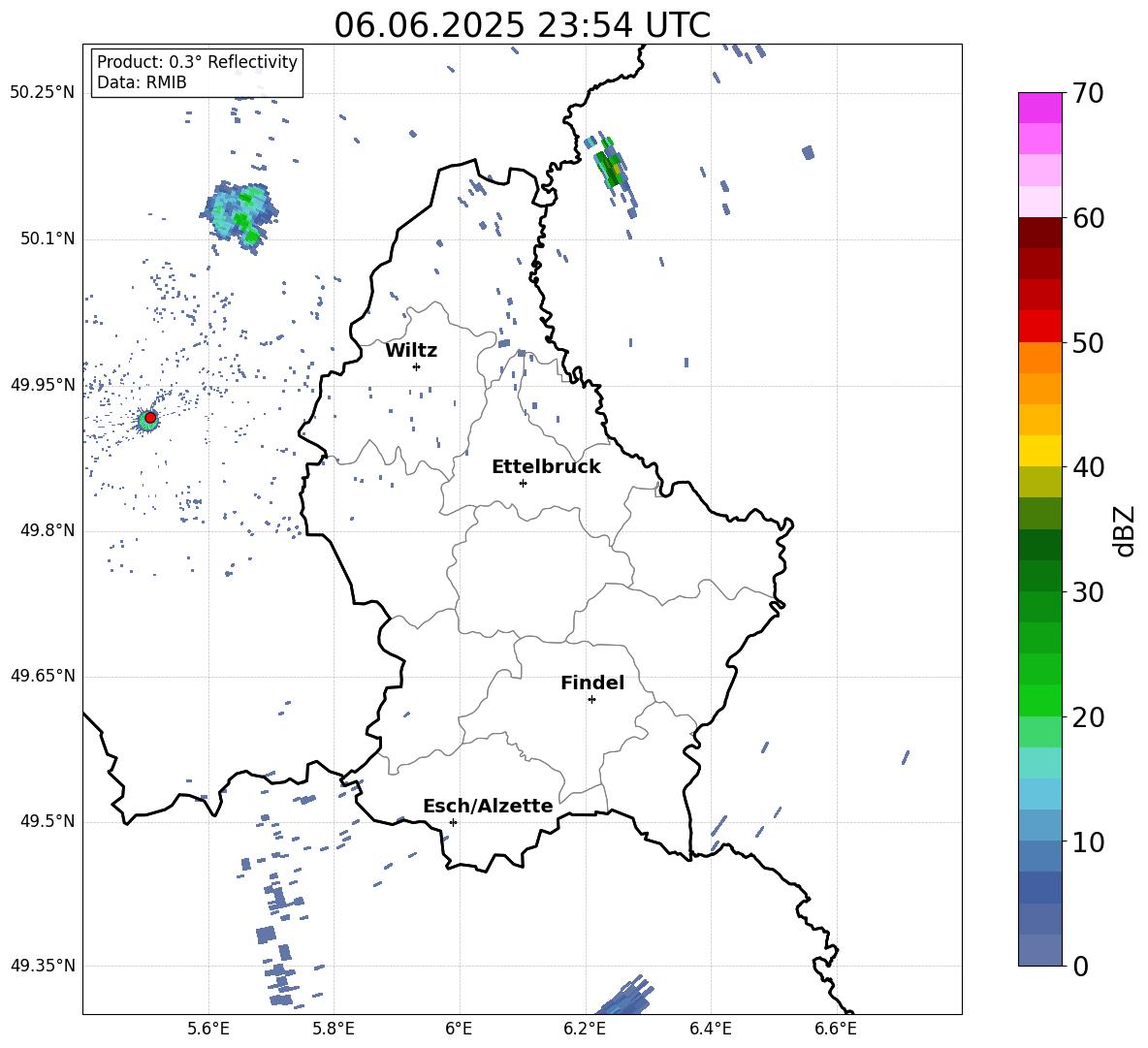Screen dimensions: 1148x1048
Task: Click the 6.4°E longitude label
Action: coord(710,1029)
